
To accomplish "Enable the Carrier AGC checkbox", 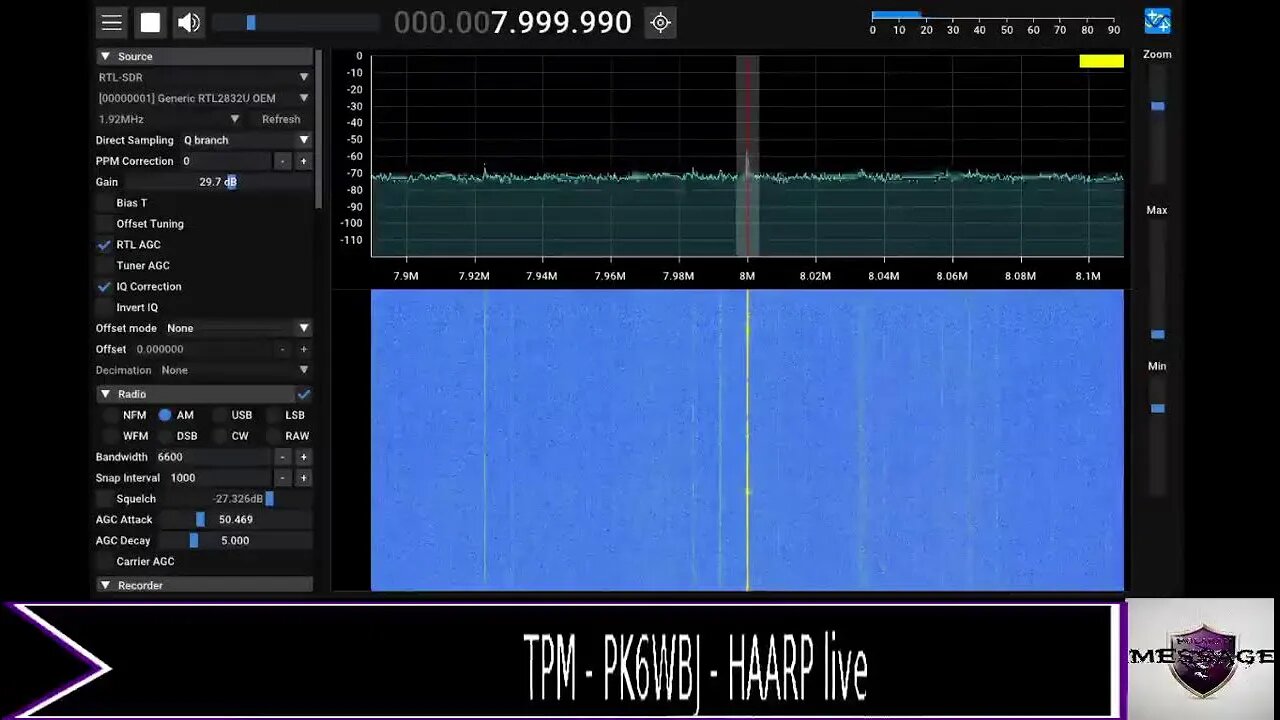I will pyautogui.click(x=104, y=562).
